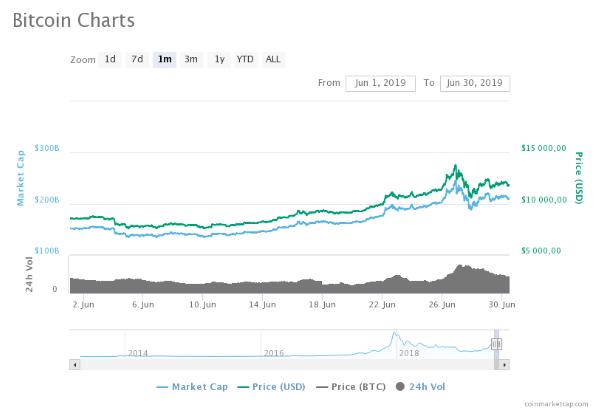The image size is (610, 418).
Task: Click the 26. Jun axis label
Action: click(442, 304)
